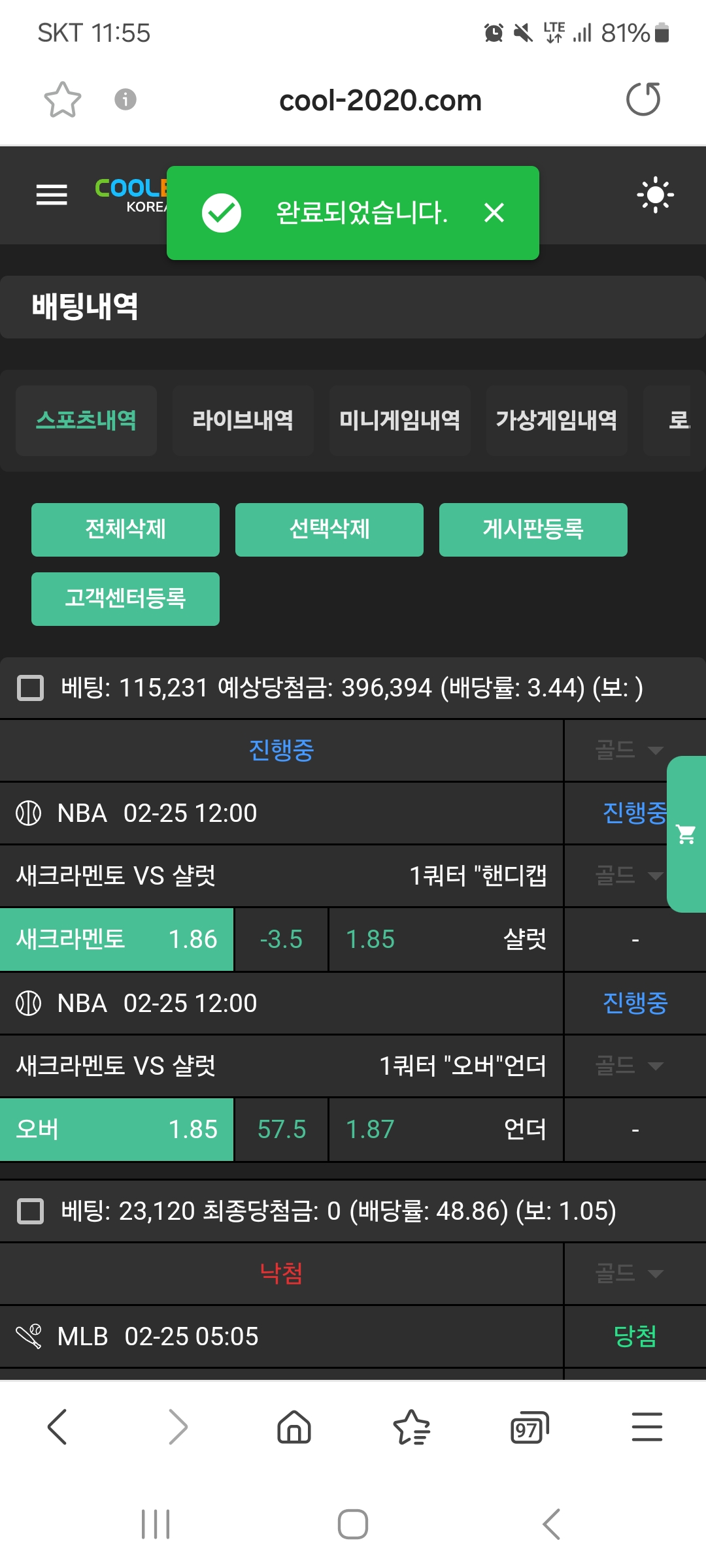Screen dimensions: 706x1568
Task: Expand 골드 dropdown beside 낙첨 status
Action: tap(629, 1273)
